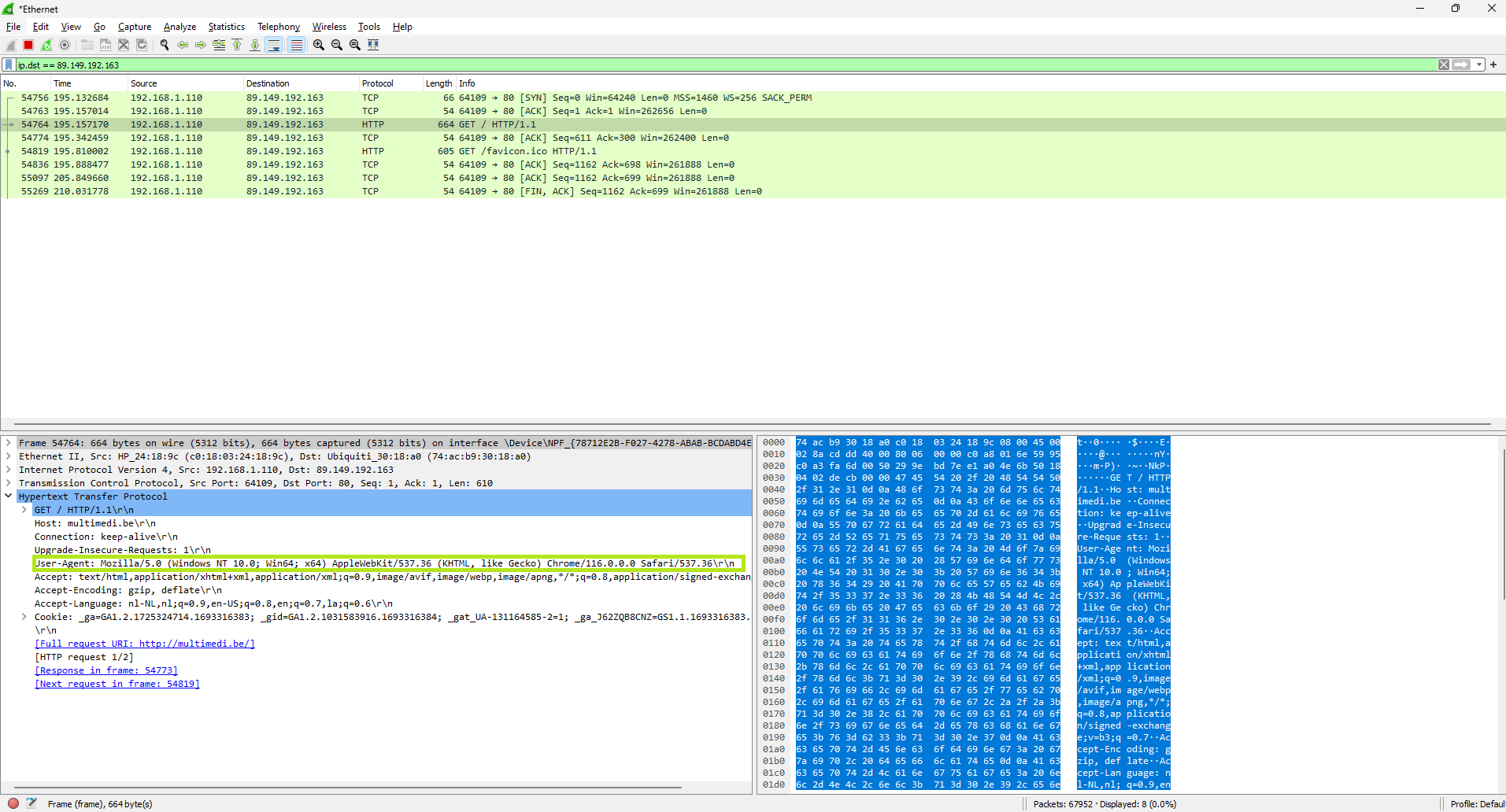
Task: Toggle packet list coloring rules
Action: coord(296,45)
